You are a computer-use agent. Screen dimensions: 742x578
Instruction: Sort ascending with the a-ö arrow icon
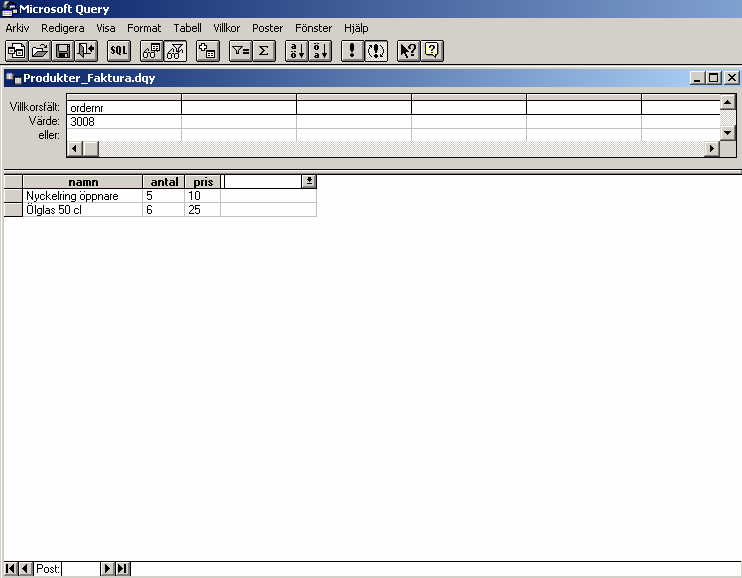pos(297,51)
